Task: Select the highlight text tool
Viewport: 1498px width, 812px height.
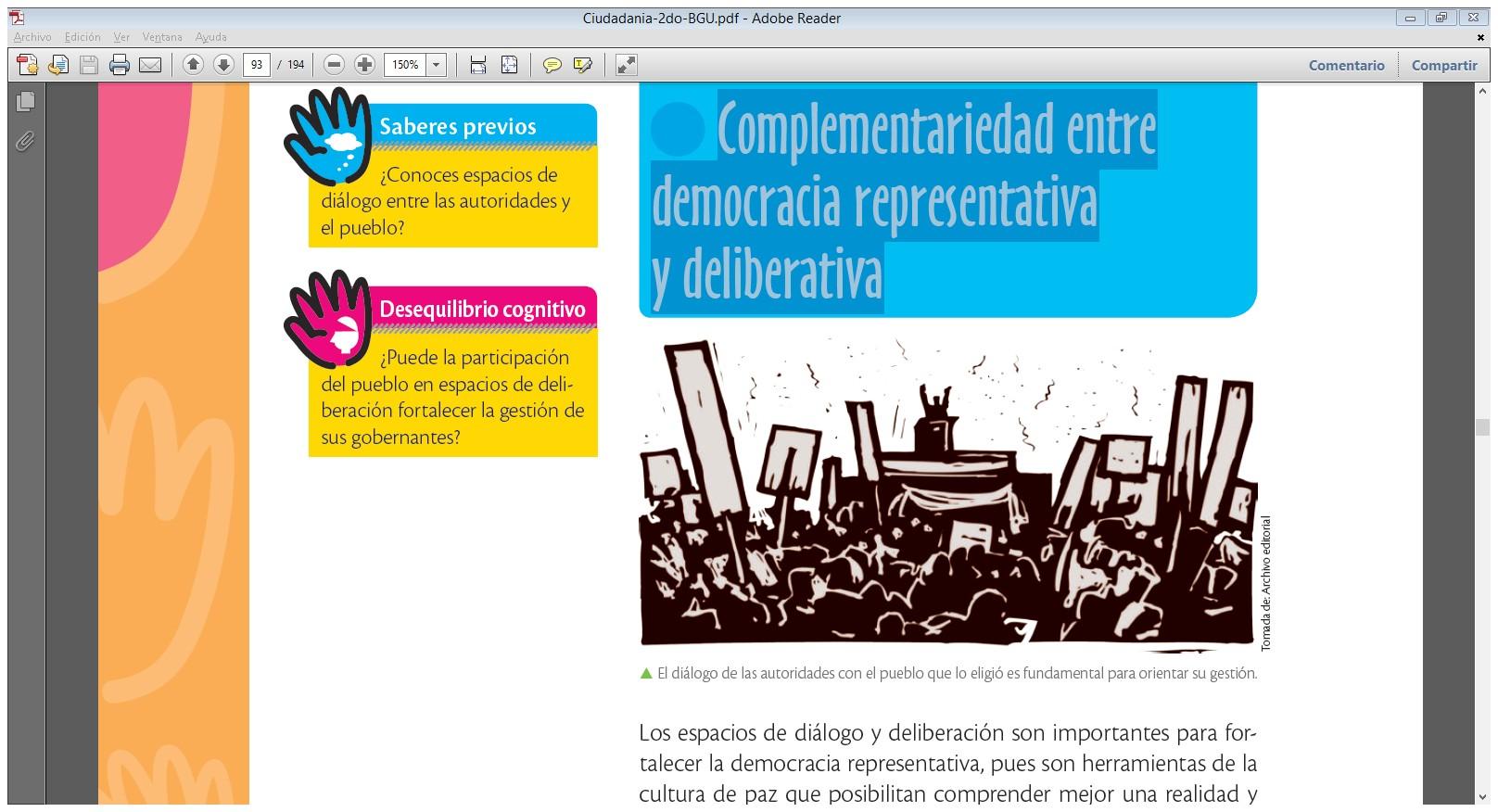Action: (583, 65)
